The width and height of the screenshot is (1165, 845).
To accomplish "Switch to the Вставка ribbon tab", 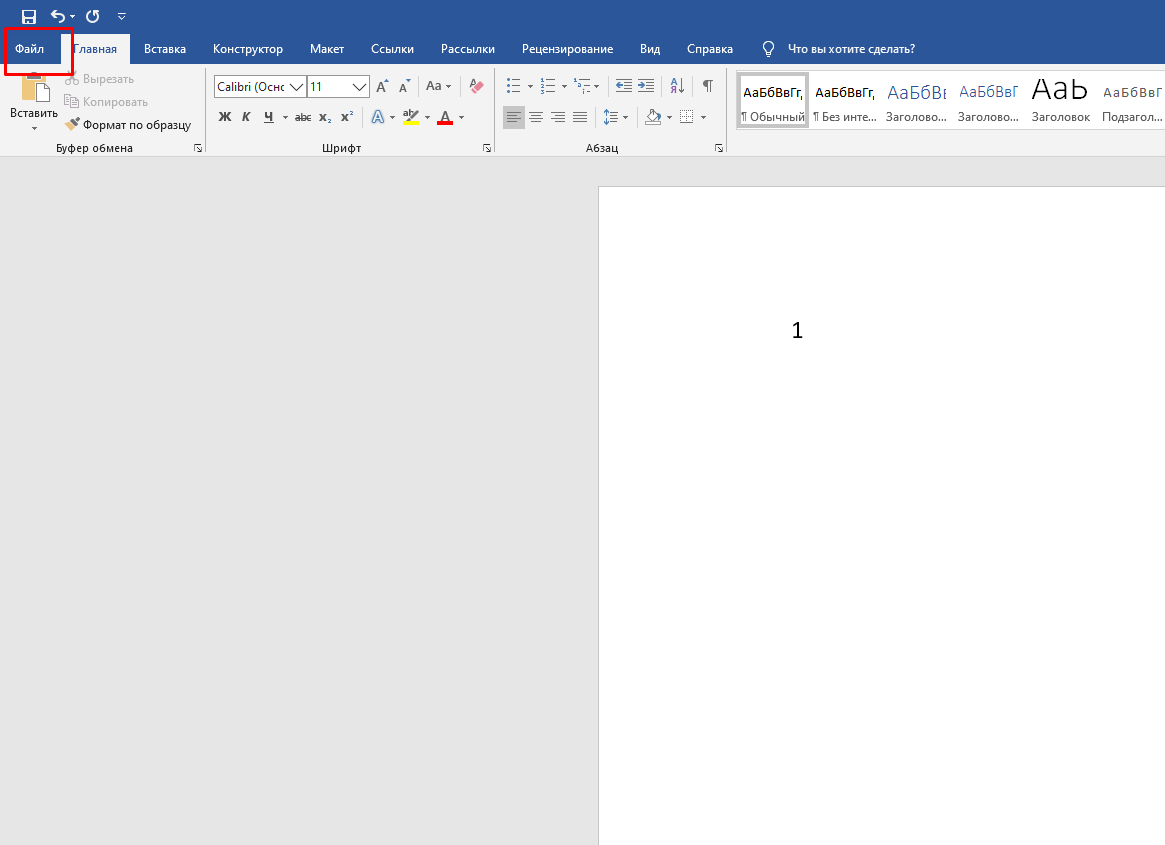I will pyautogui.click(x=165, y=49).
